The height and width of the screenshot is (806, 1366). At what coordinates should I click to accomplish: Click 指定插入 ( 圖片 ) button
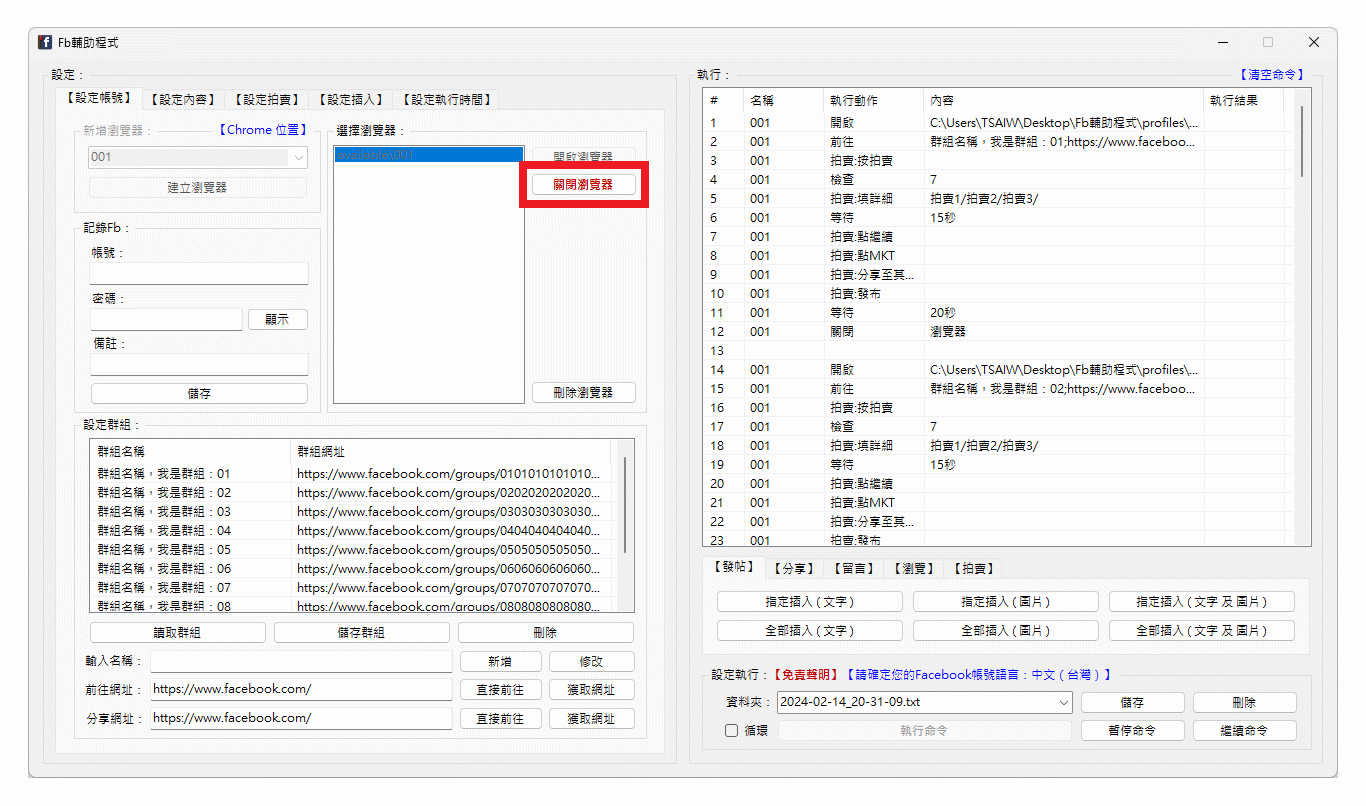click(1006, 602)
